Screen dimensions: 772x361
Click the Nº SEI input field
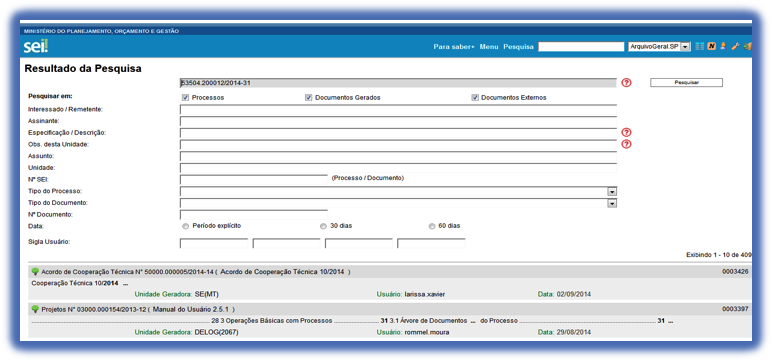(254, 179)
